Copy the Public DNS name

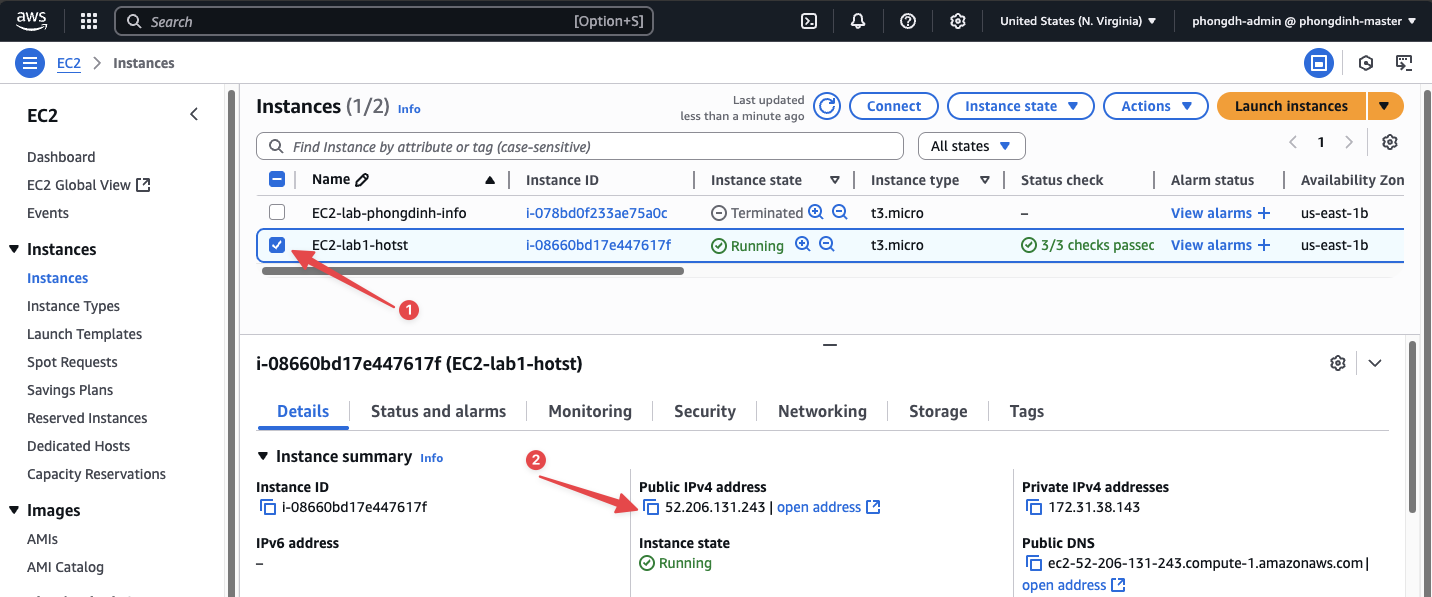coord(1034,563)
